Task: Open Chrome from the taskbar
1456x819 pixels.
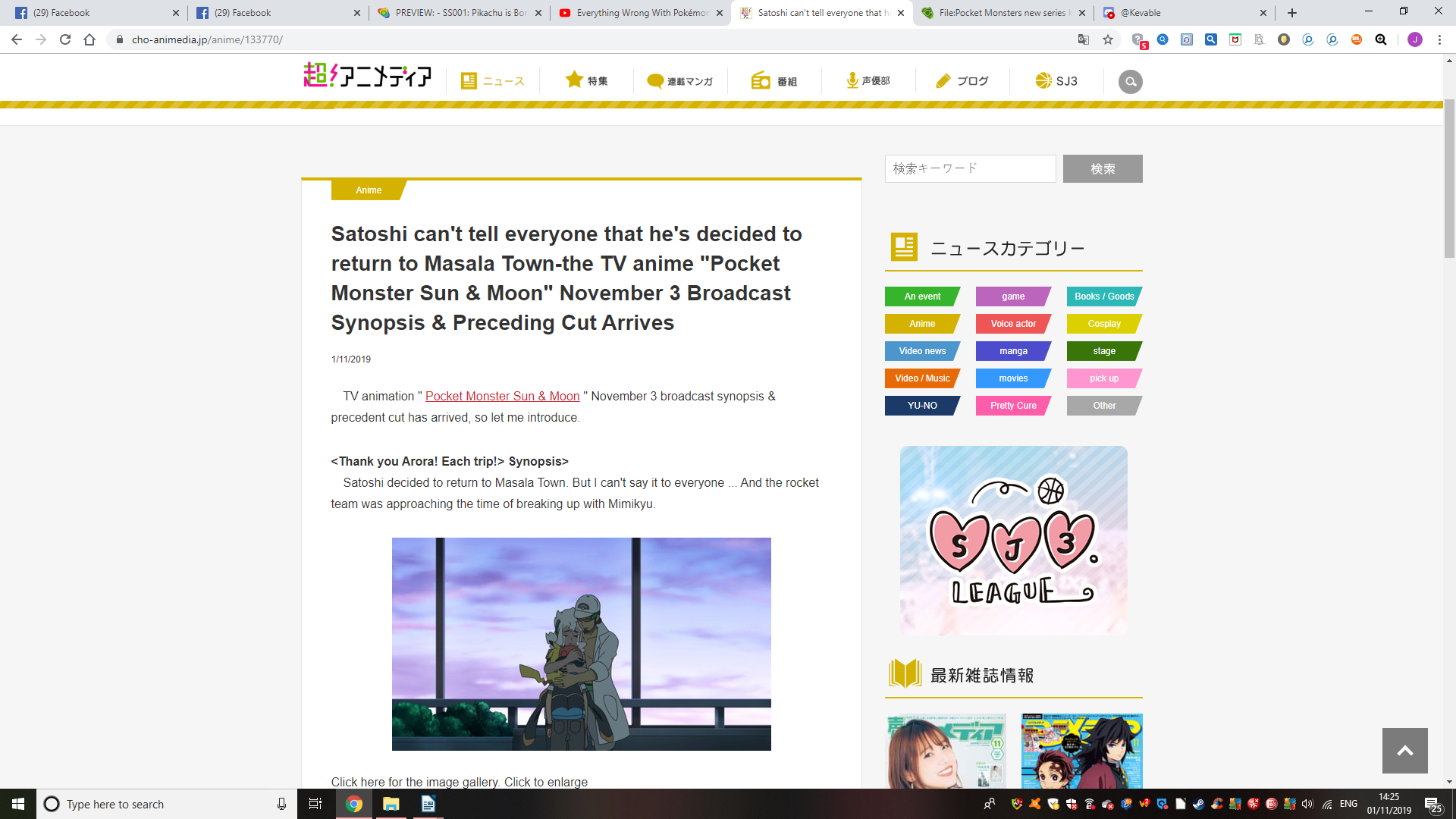Action: 354,804
